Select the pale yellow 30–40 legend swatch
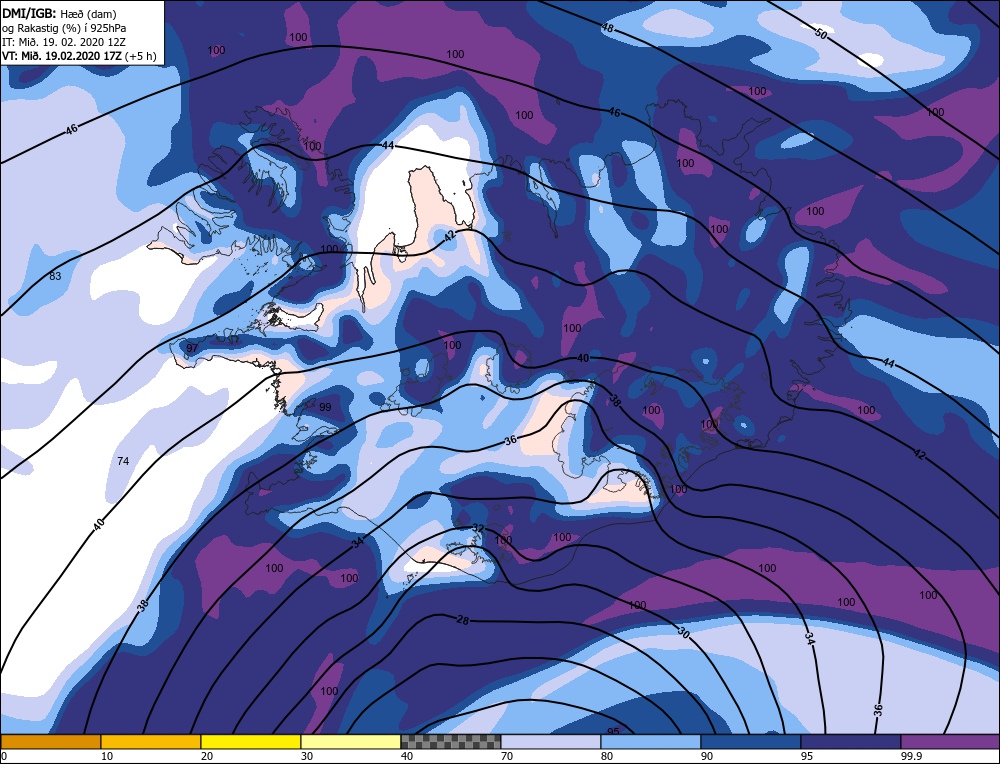The image size is (1000, 764). (x=351, y=741)
